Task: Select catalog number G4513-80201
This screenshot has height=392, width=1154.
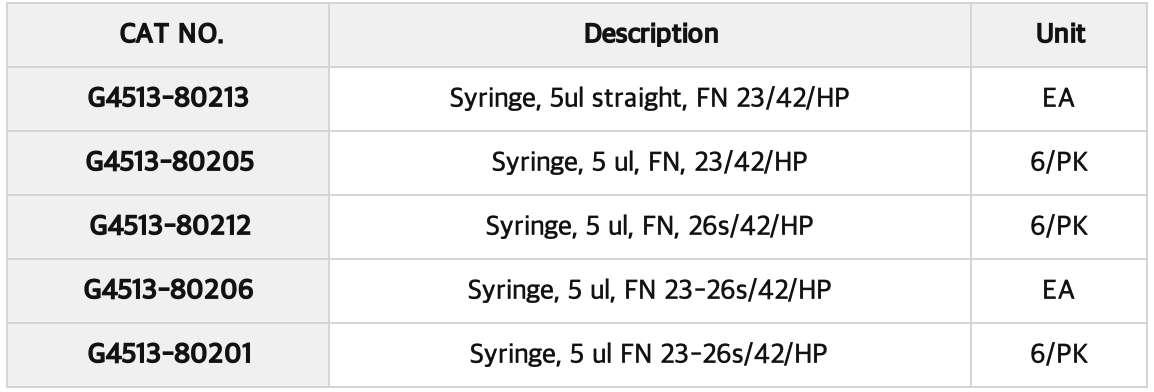Action: pyautogui.click(x=169, y=354)
